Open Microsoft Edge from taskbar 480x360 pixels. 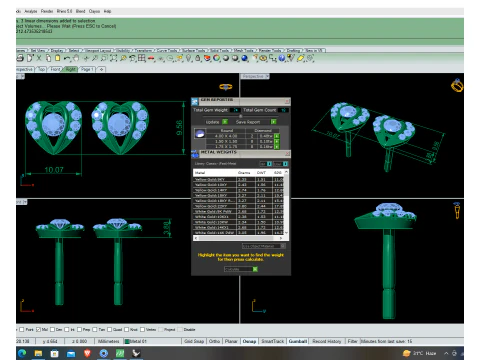pyautogui.click(x=22, y=353)
